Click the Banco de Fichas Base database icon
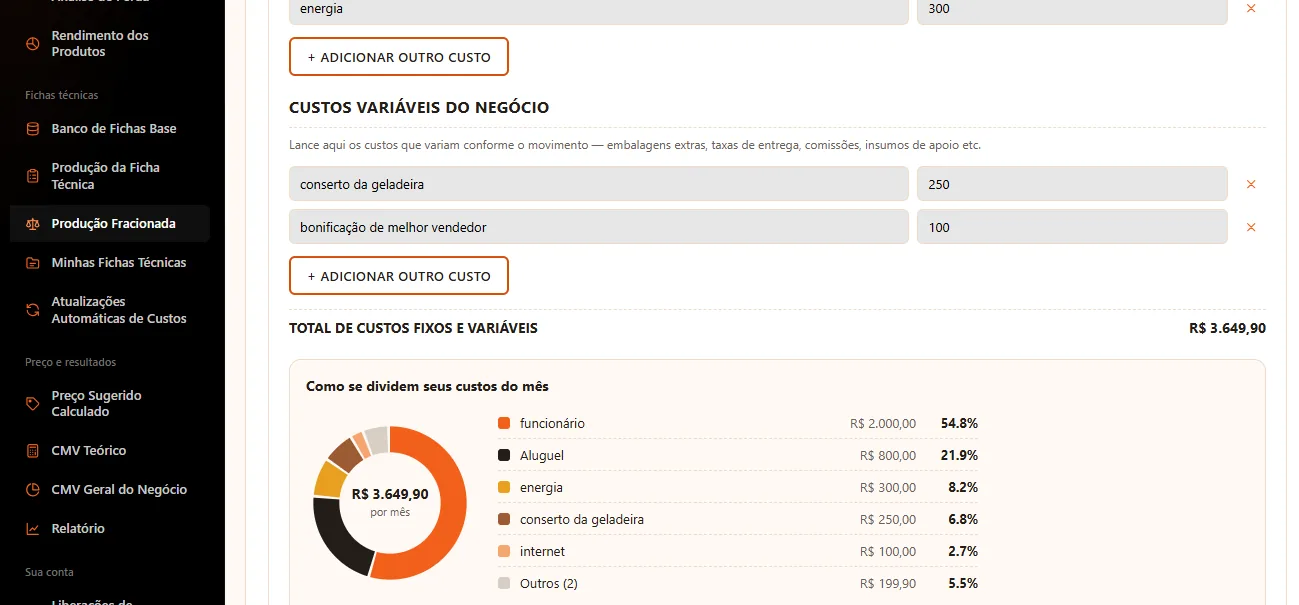Viewport: 1299px width, 605px height. (x=32, y=128)
